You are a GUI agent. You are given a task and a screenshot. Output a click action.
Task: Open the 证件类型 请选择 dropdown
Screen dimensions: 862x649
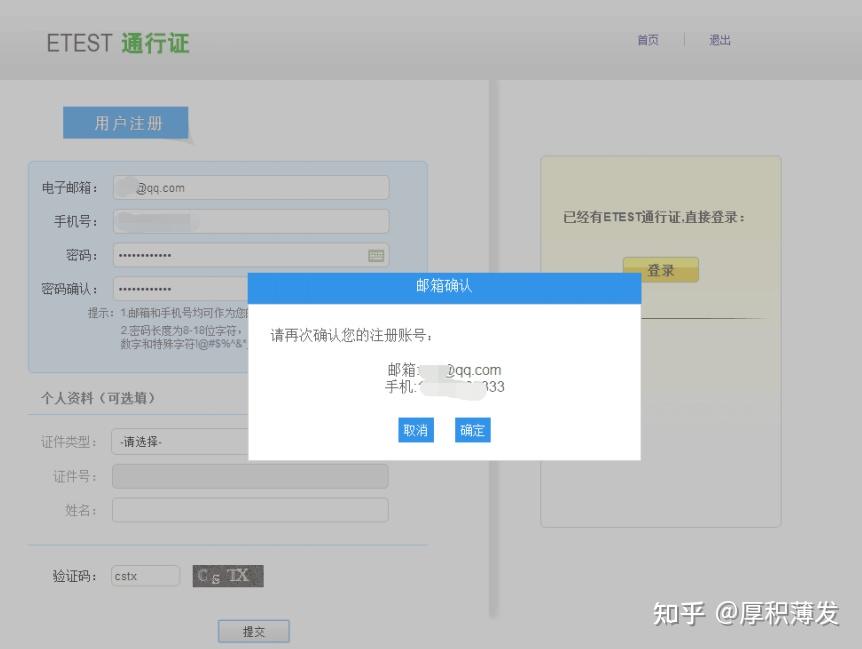pos(180,441)
